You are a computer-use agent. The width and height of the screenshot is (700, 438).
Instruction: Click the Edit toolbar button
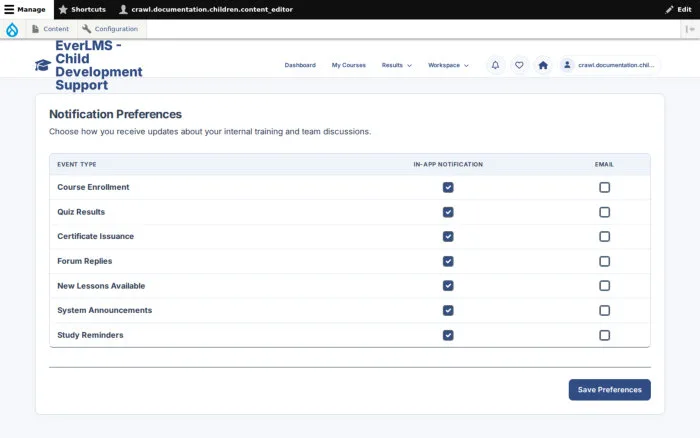click(678, 9)
